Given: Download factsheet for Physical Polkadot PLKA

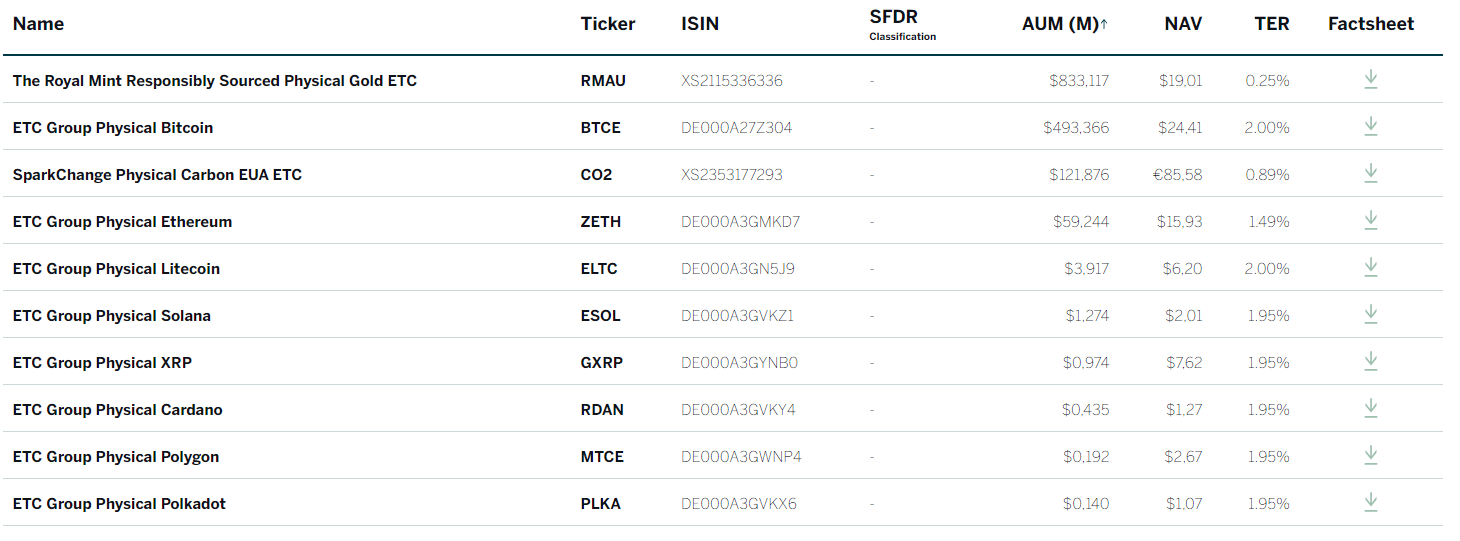Looking at the screenshot, I should (1371, 502).
